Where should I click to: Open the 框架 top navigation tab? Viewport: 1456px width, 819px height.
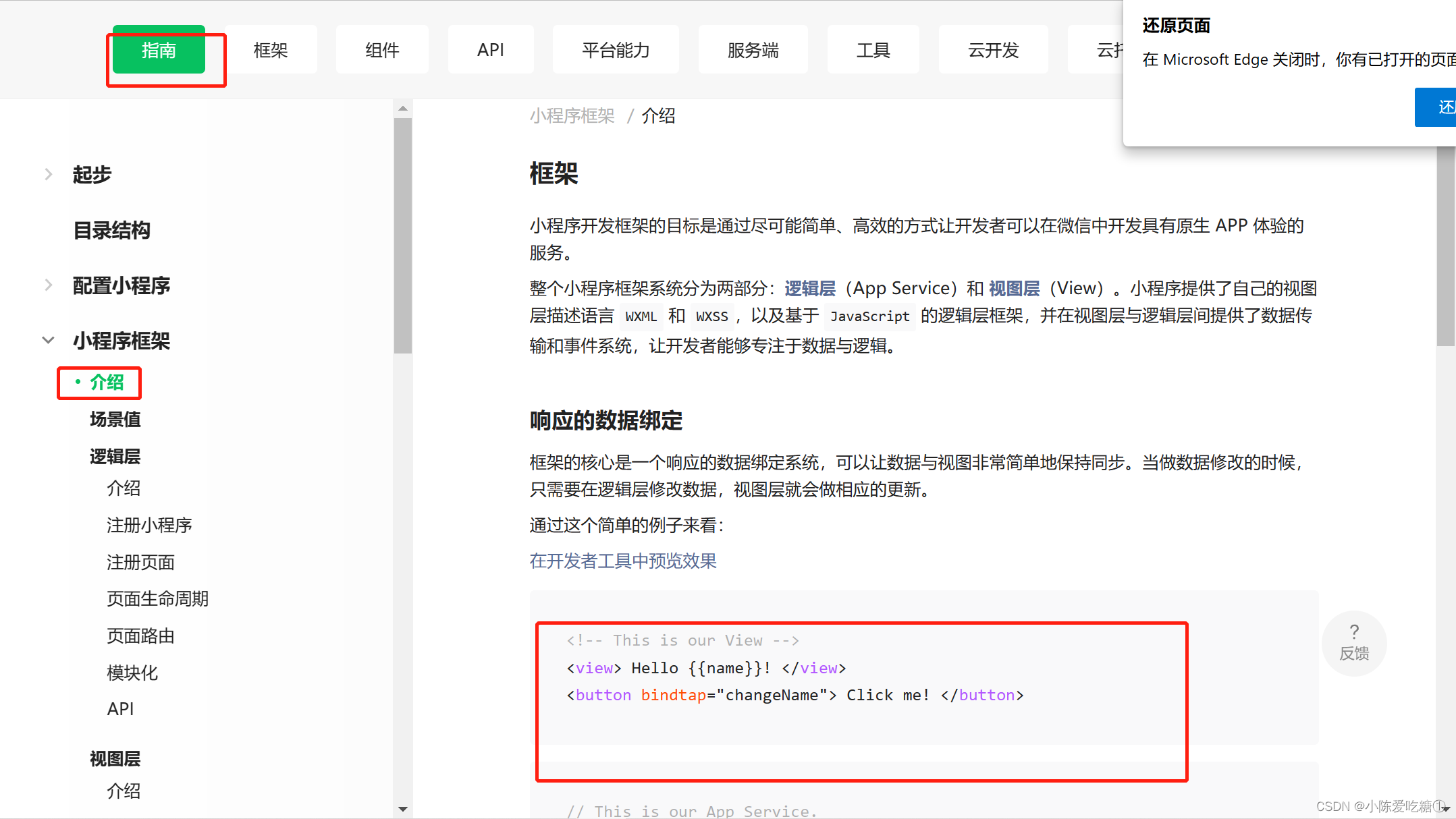(271, 50)
